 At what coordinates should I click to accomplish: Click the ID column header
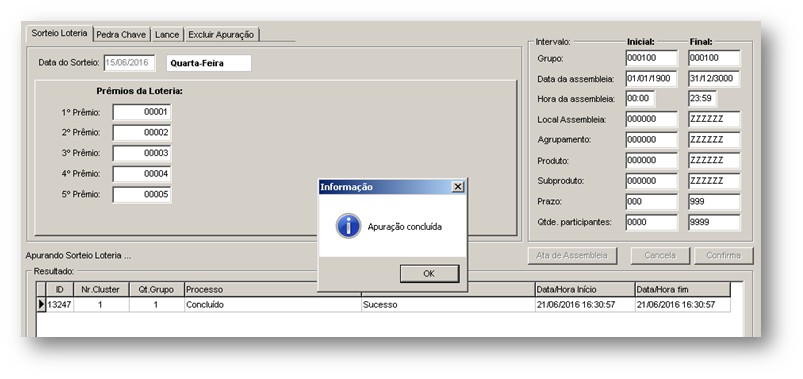click(59, 289)
